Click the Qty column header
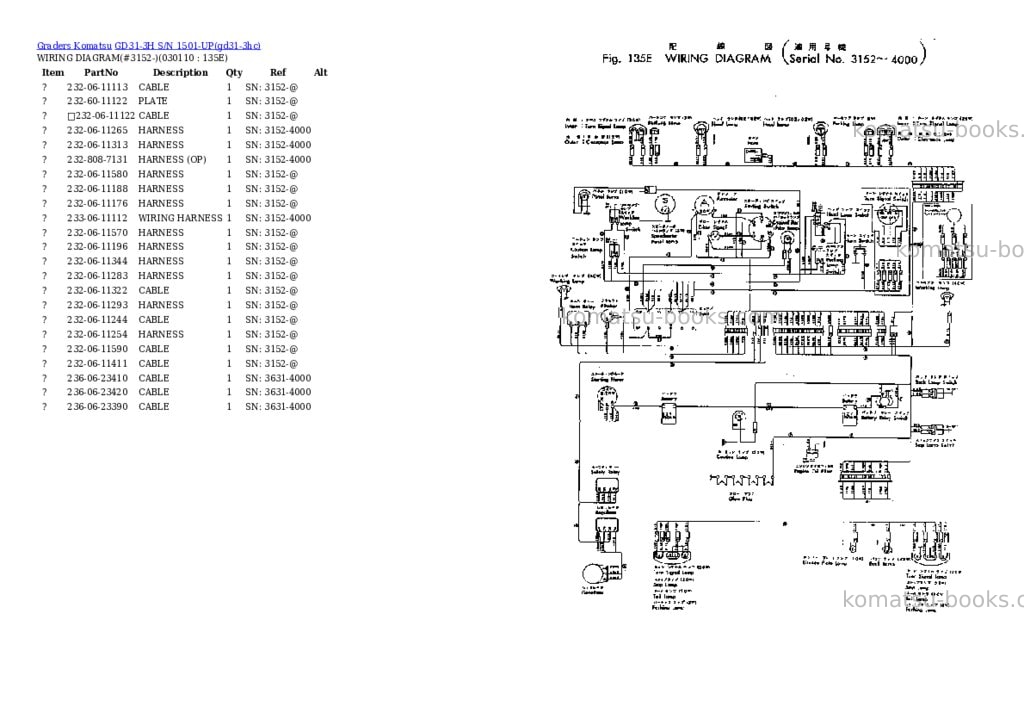Image resolution: width=1024 pixels, height=725 pixels. click(x=234, y=72)
